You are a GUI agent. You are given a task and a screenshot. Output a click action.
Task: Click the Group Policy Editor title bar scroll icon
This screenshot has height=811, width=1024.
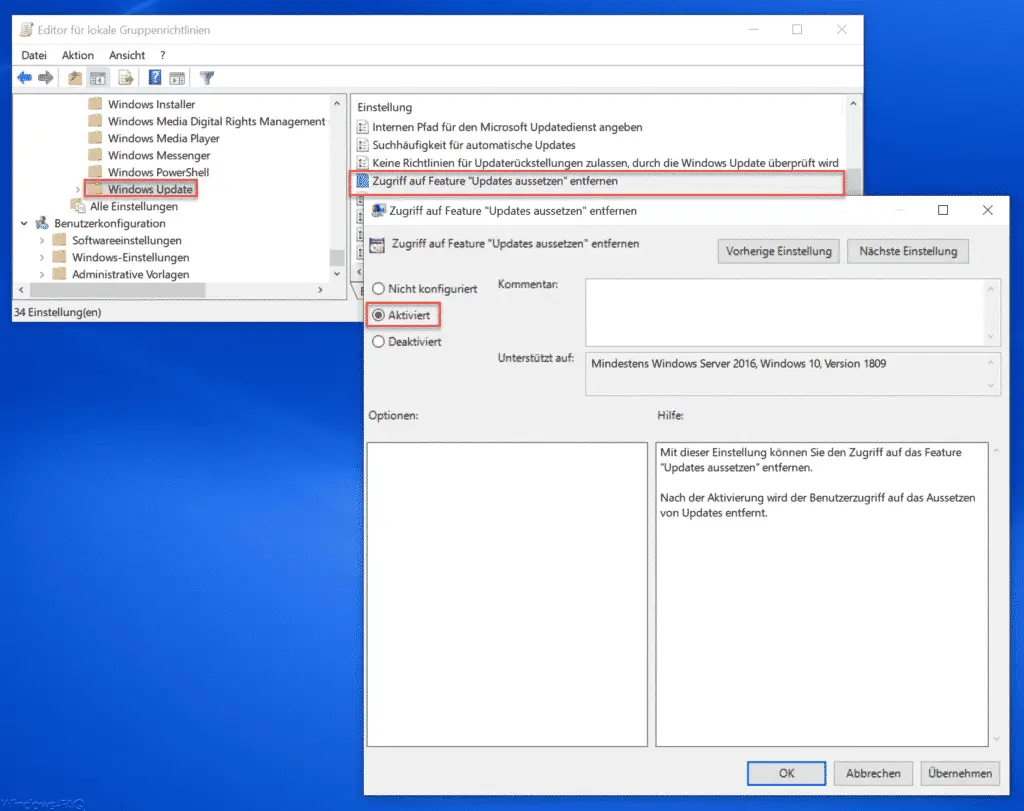(x=26, y=29)
